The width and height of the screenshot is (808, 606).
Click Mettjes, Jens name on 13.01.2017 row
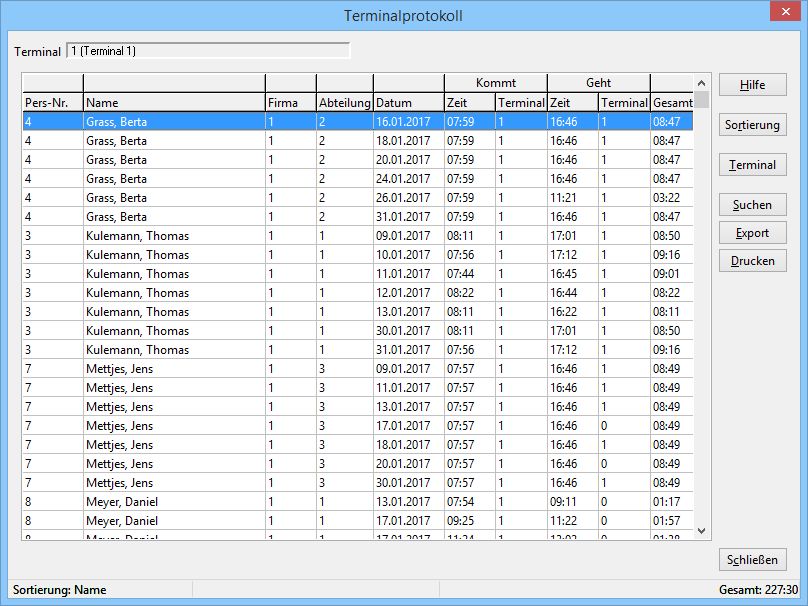174,407
